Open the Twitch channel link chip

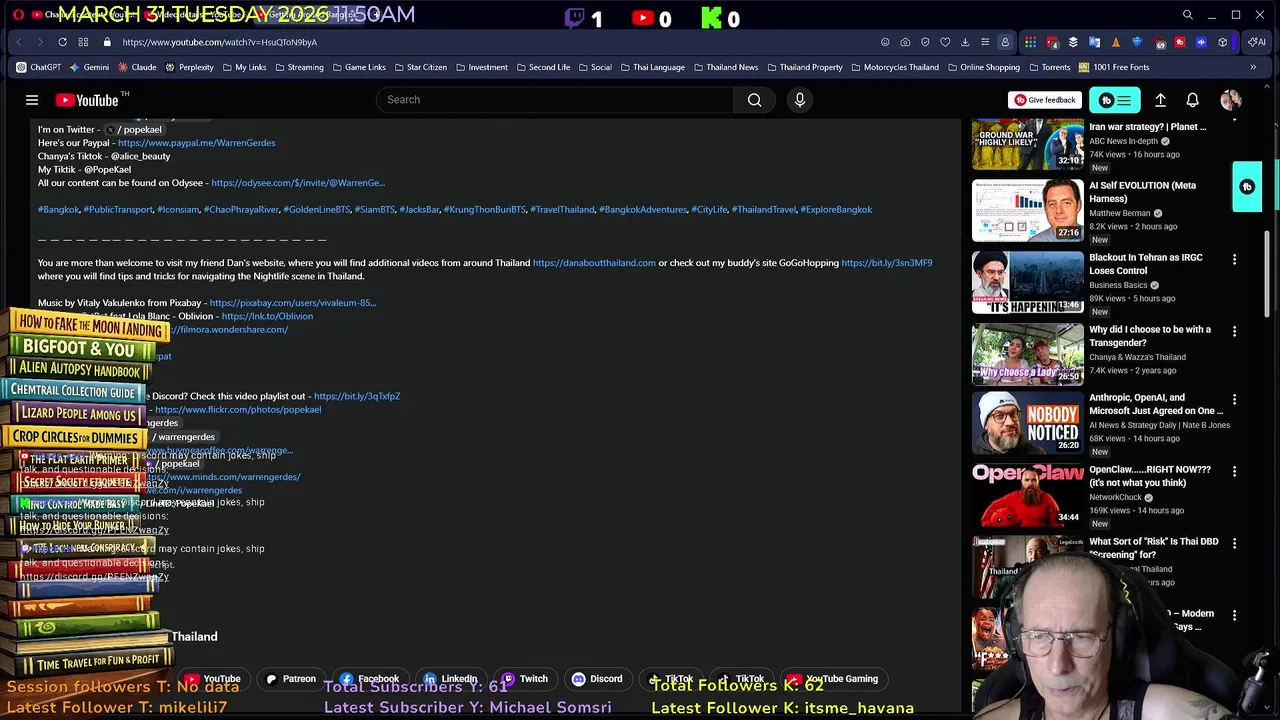click(x=524, y=679)
